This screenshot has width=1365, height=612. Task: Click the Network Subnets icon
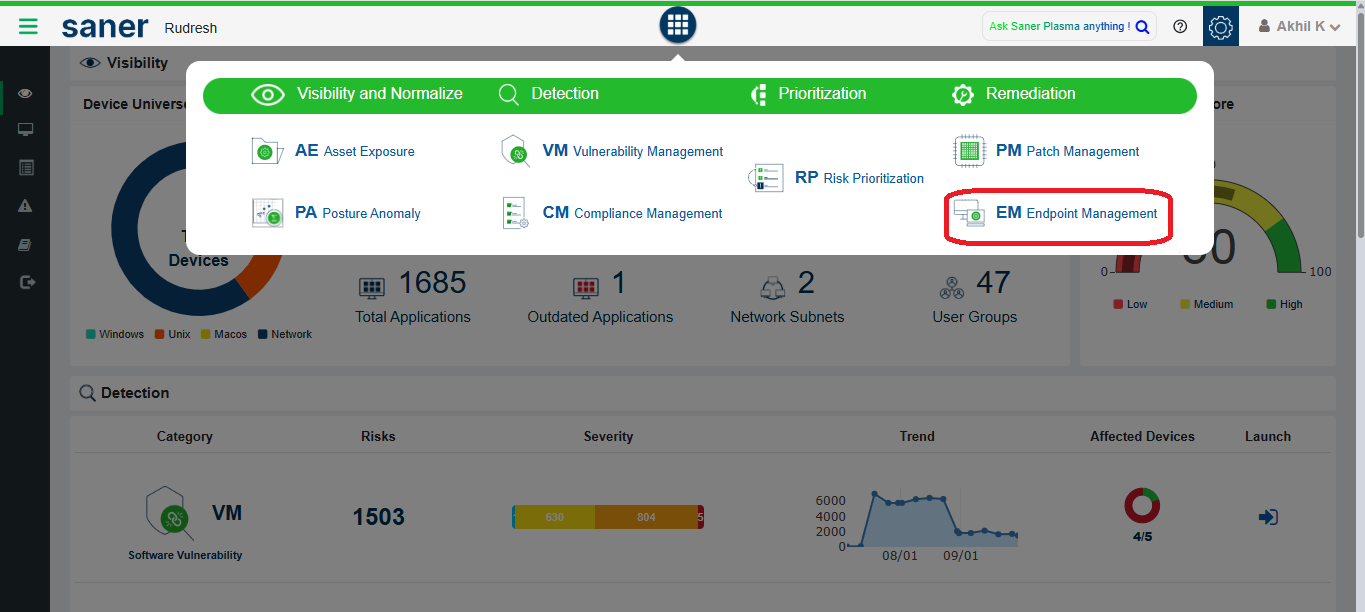(773, 287)
